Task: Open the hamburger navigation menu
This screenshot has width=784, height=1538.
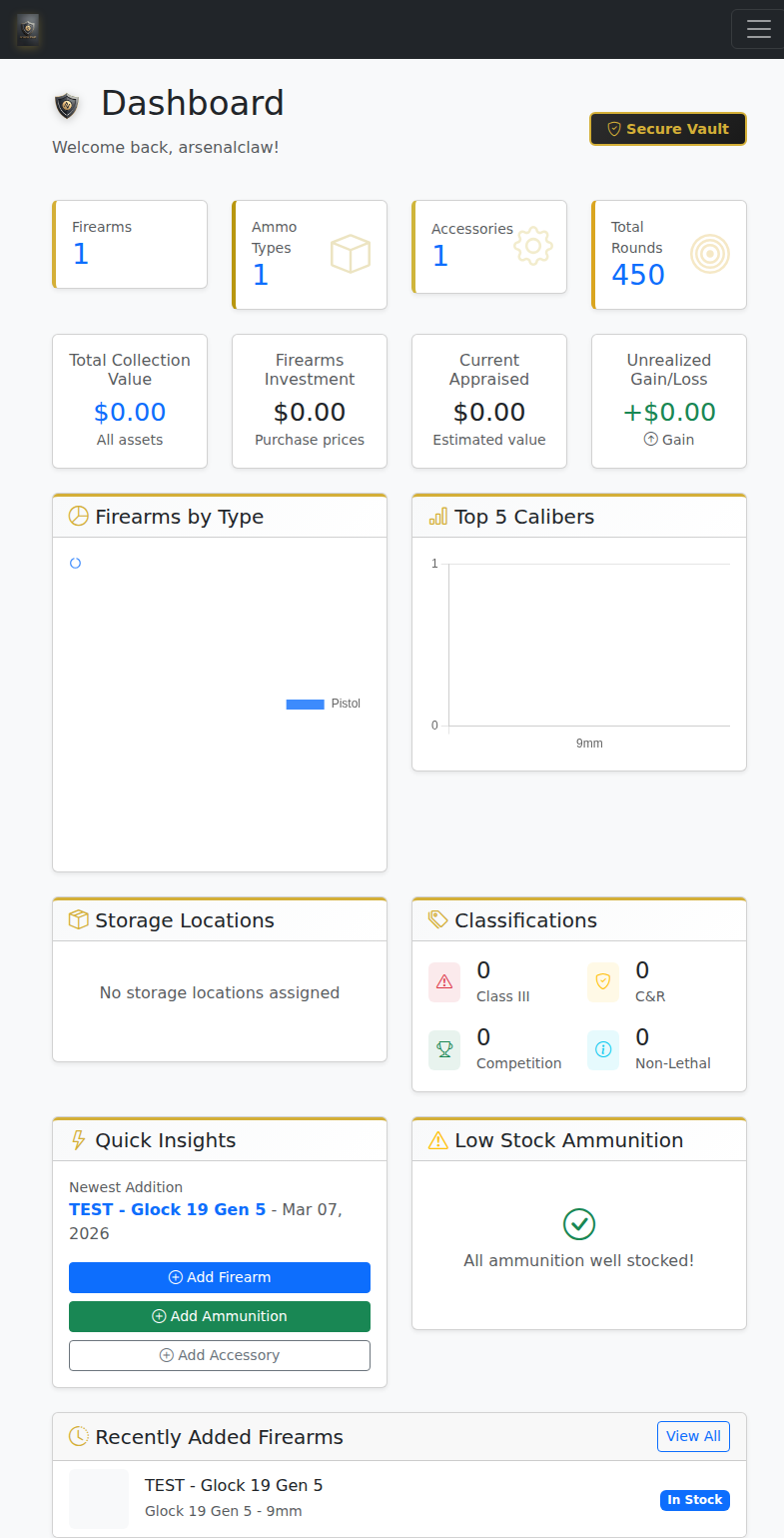Action: (757, 28)
